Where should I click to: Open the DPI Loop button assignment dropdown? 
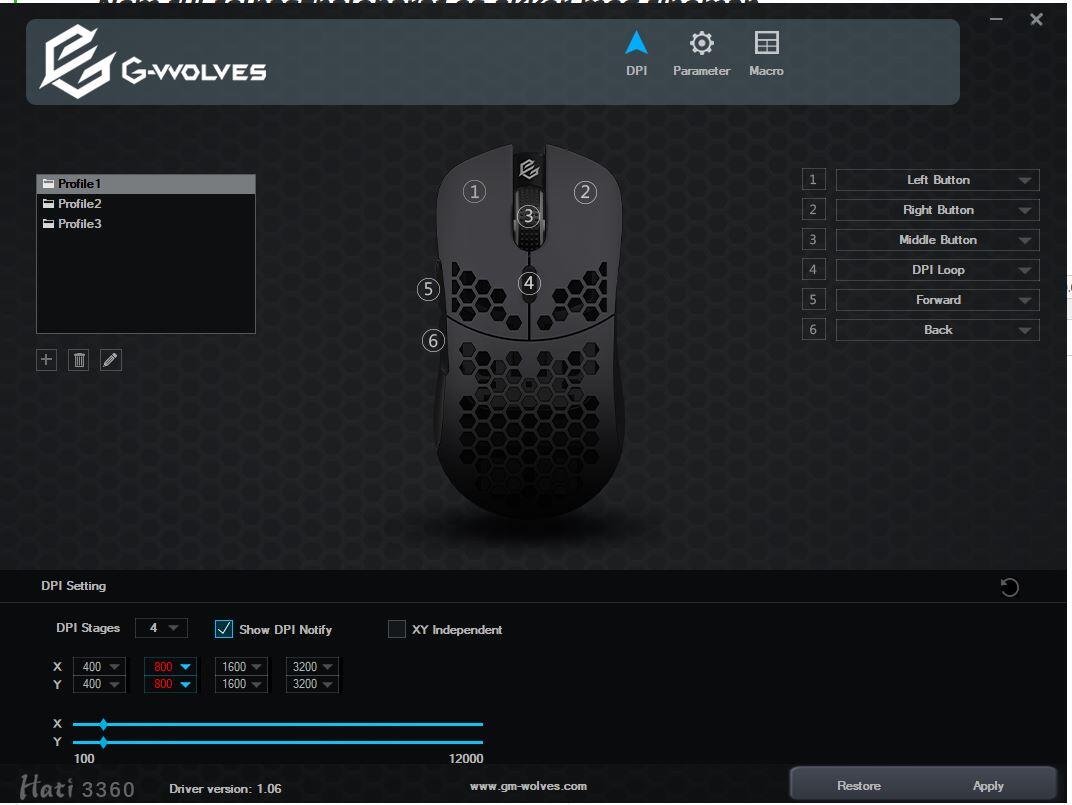[x=937, y=269]
